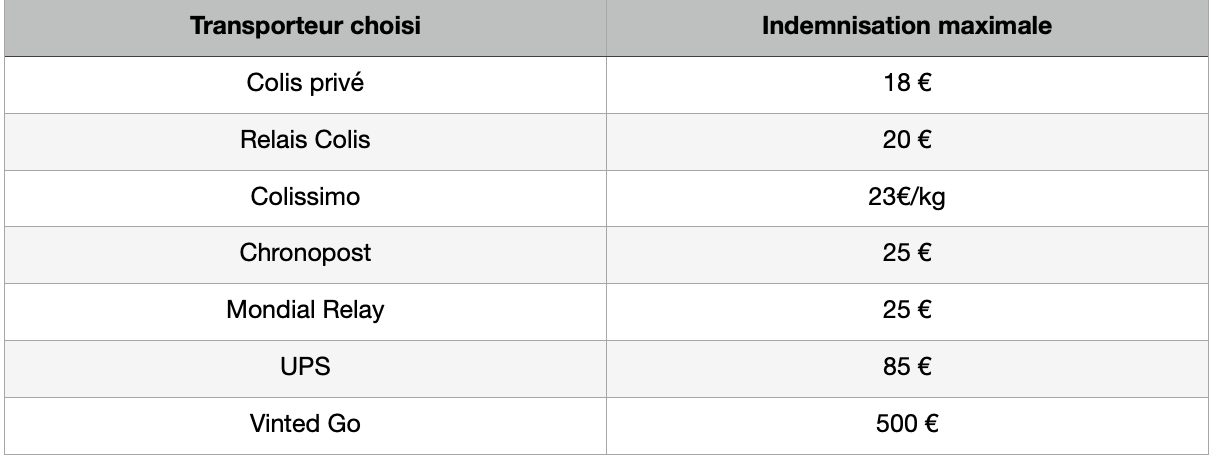Select the '85 €' compensation cell
Image resolution: width=1210 pixels, height=458 pixels.
click(x=909, y=367)
